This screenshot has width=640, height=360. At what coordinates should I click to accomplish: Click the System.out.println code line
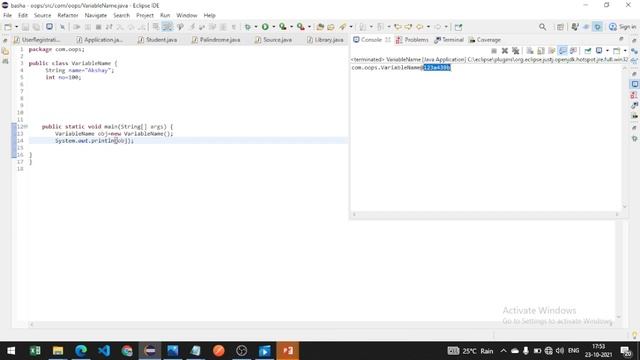pos(94,140)
